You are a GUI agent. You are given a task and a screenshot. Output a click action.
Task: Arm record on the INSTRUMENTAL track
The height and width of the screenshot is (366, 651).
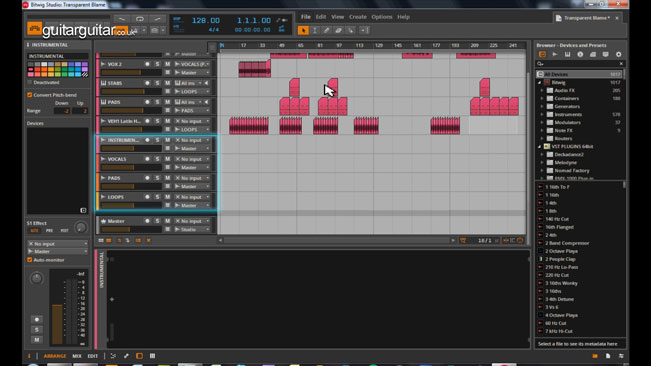click(147, 140)
